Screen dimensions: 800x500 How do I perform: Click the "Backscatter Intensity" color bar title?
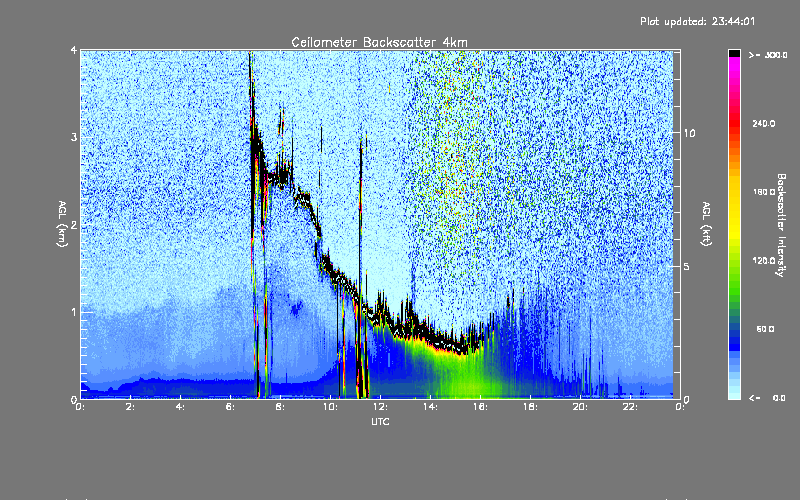coord(781,225)
